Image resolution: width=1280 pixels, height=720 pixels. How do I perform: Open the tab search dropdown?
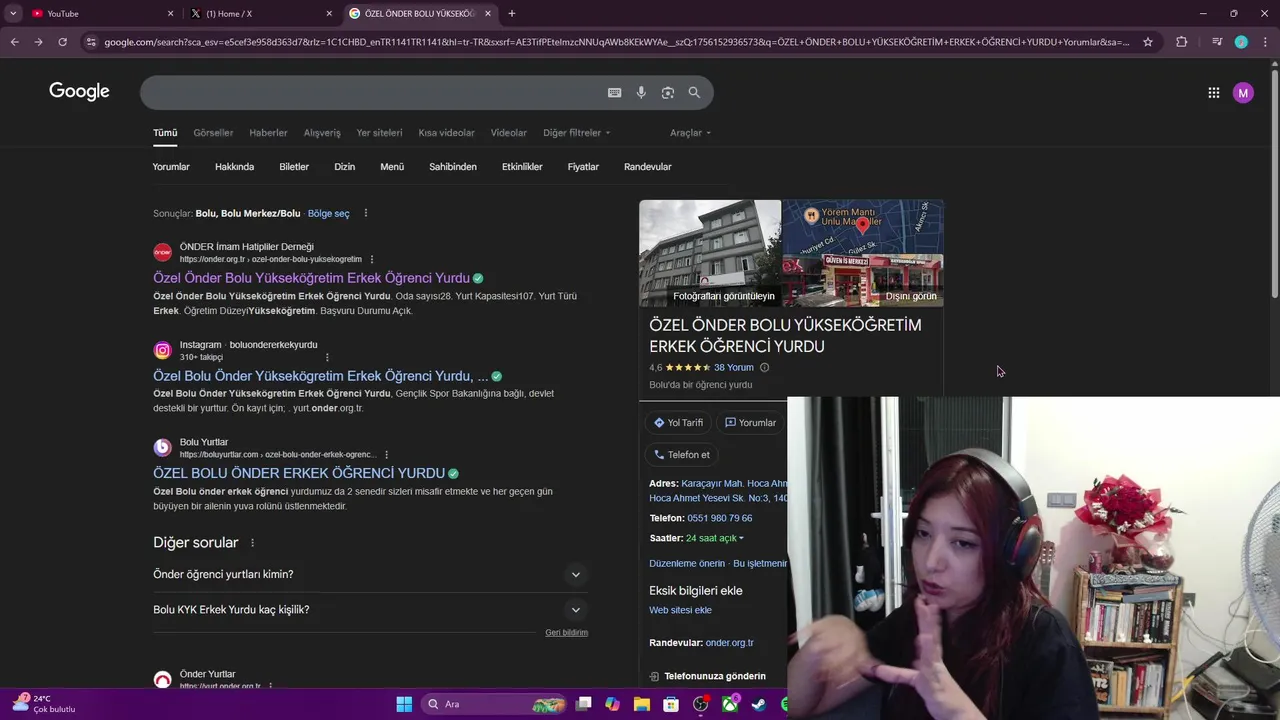13,13
